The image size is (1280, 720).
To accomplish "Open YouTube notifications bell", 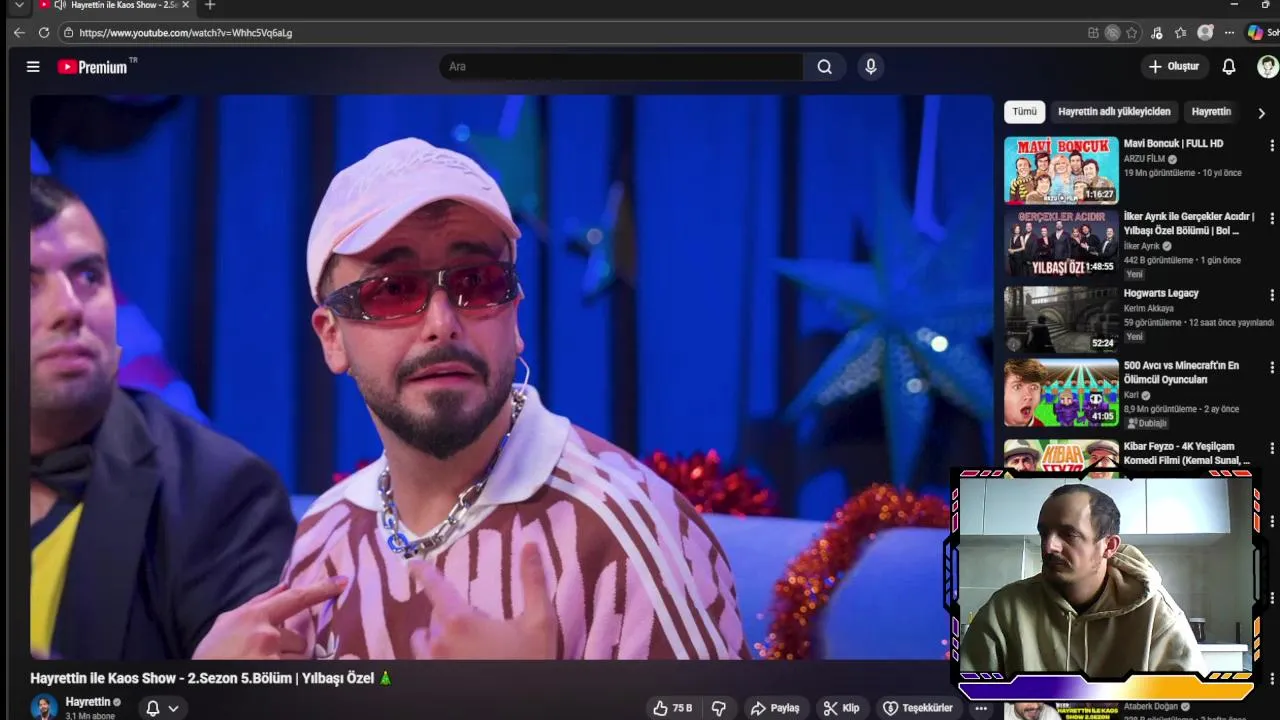I will (1229, 67).
